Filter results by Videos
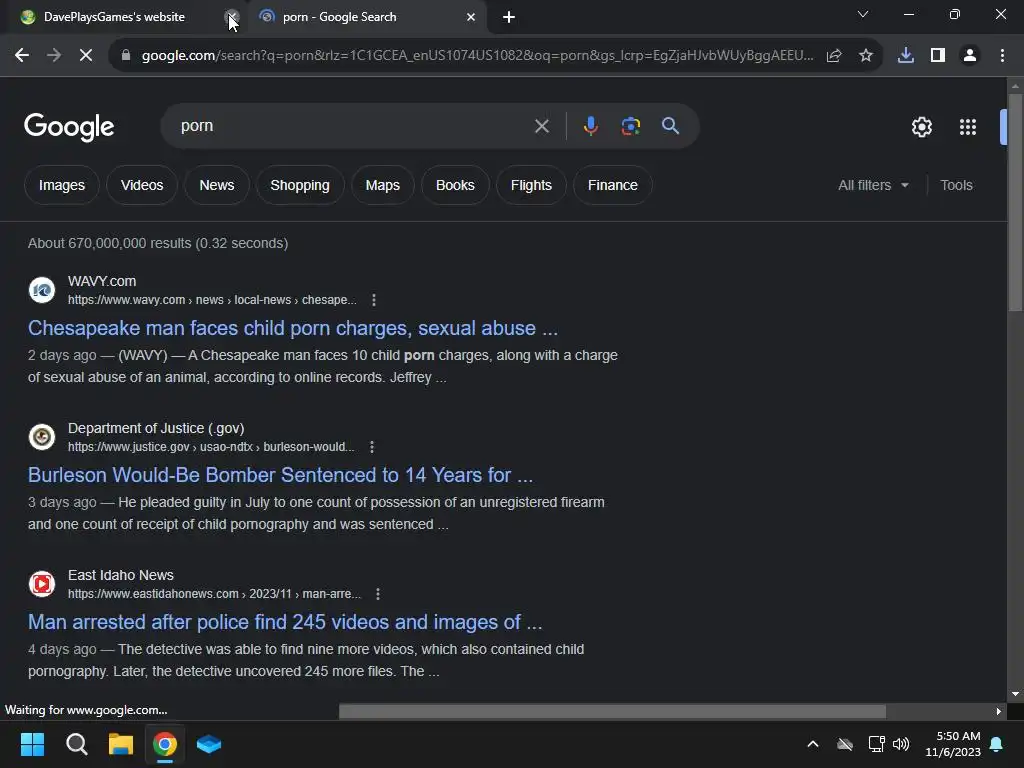Screen dimensions: 1024x768 [142, 185]
